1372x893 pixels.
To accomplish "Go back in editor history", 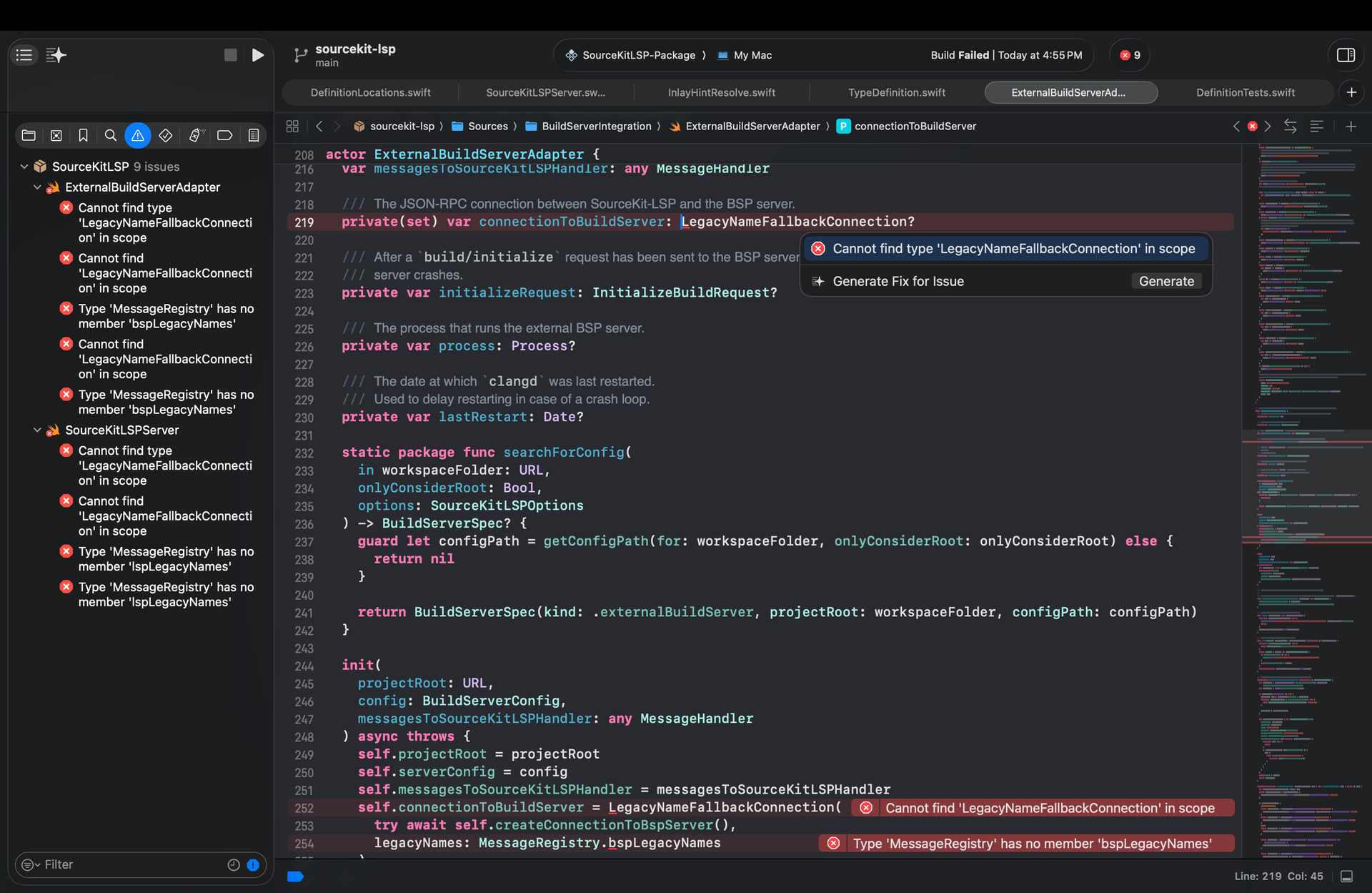I will coord(319,126).
